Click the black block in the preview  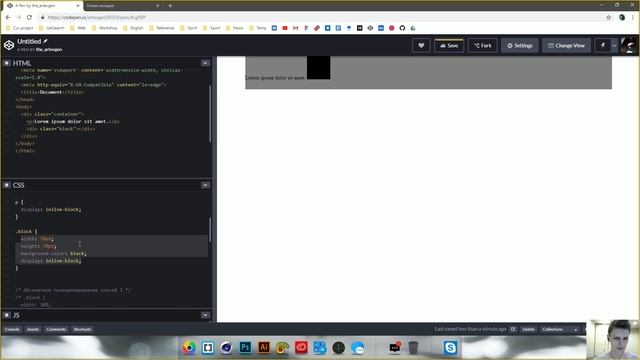pyautogui.click(x=318, y=68)
